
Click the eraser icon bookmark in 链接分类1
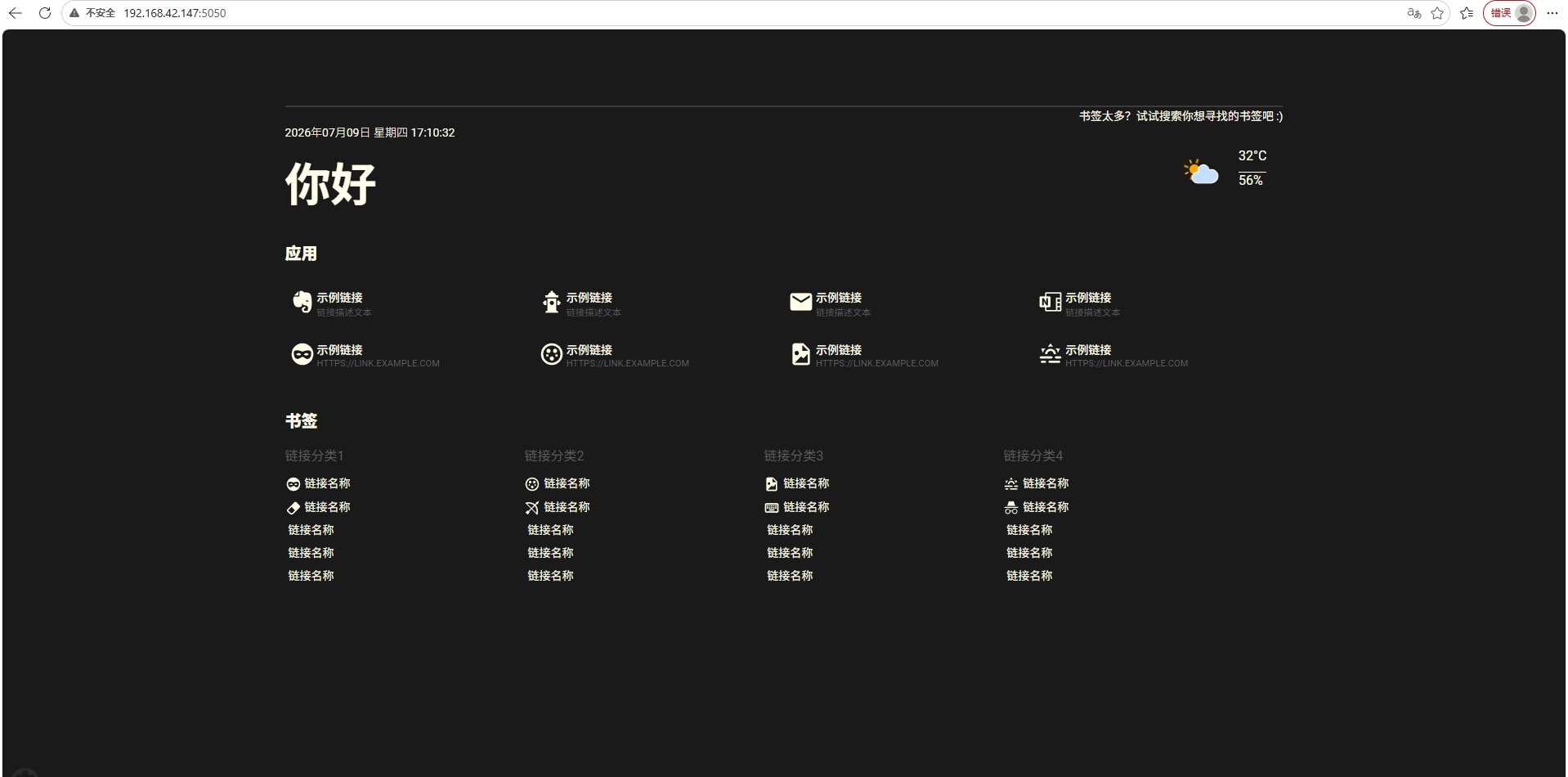[x=319, y=507]
